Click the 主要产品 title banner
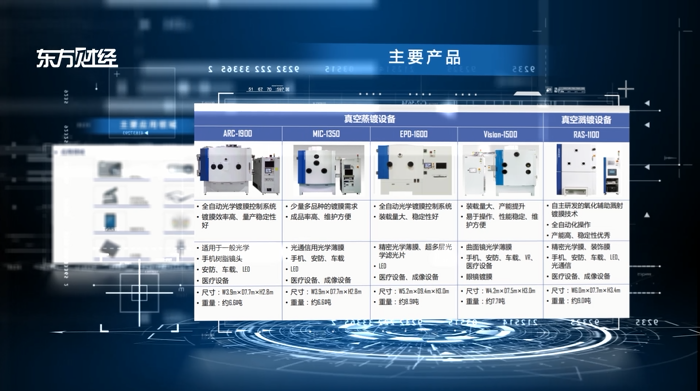 424,57
